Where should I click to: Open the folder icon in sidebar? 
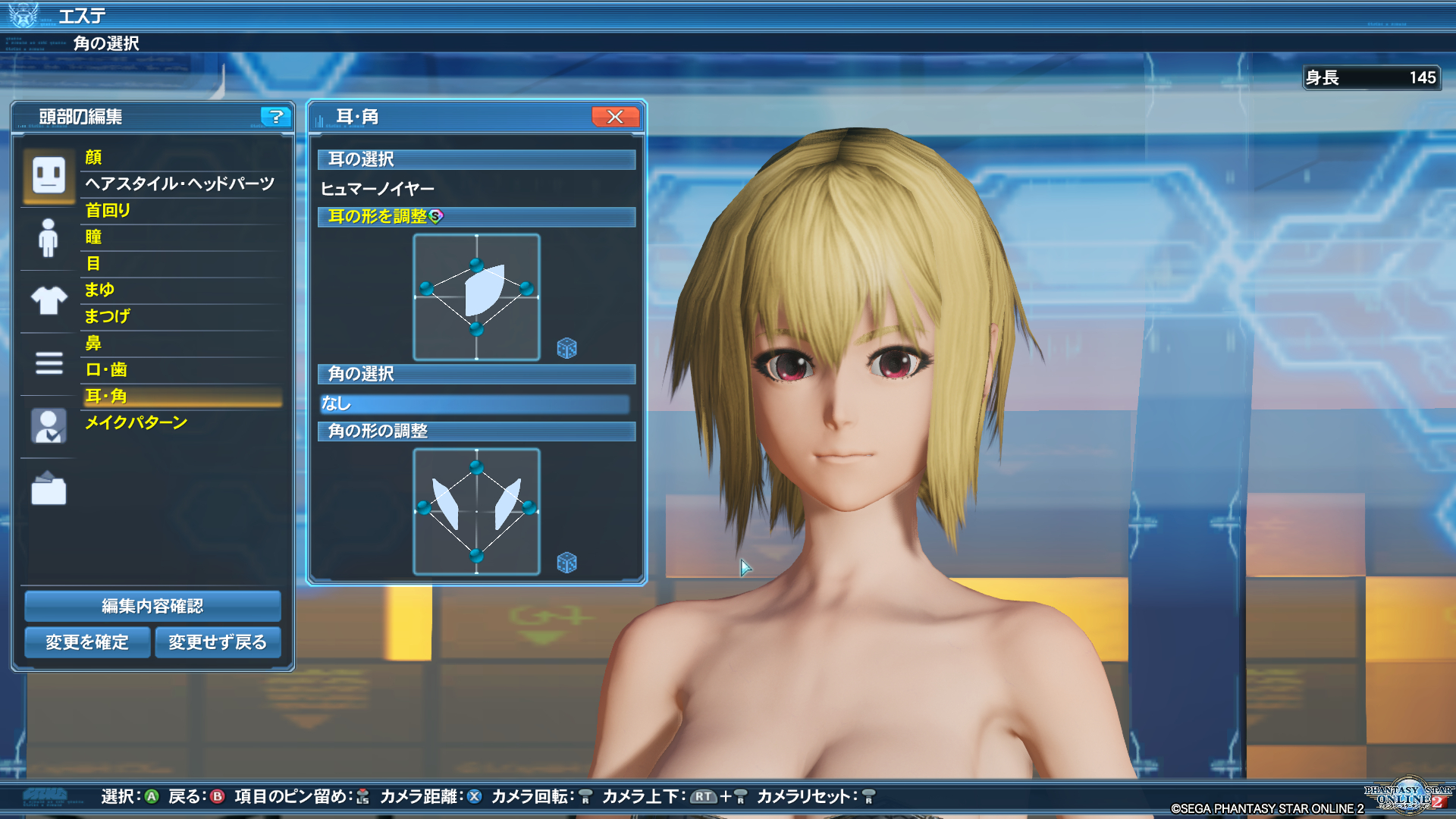(x=49, y=488)
